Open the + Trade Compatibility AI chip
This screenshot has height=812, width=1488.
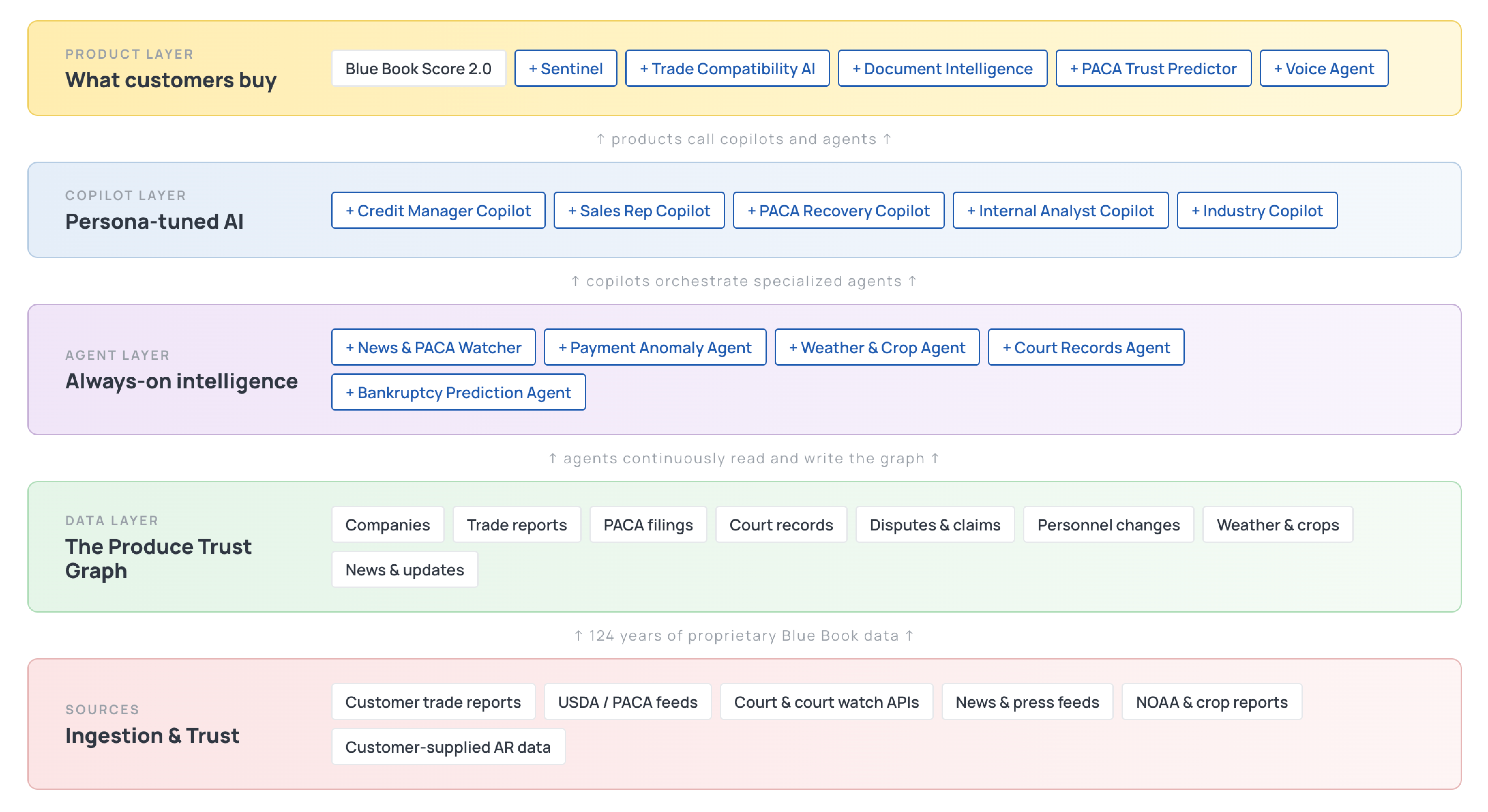[x=727, y=69]
